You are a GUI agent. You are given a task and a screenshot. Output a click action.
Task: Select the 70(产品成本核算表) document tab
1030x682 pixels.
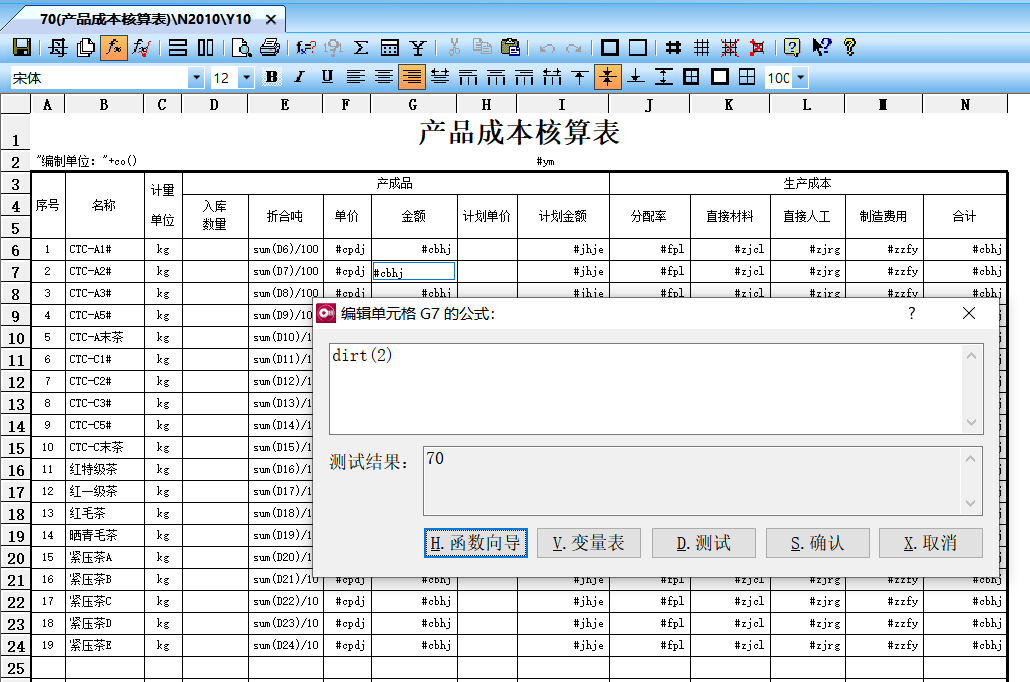145,18
